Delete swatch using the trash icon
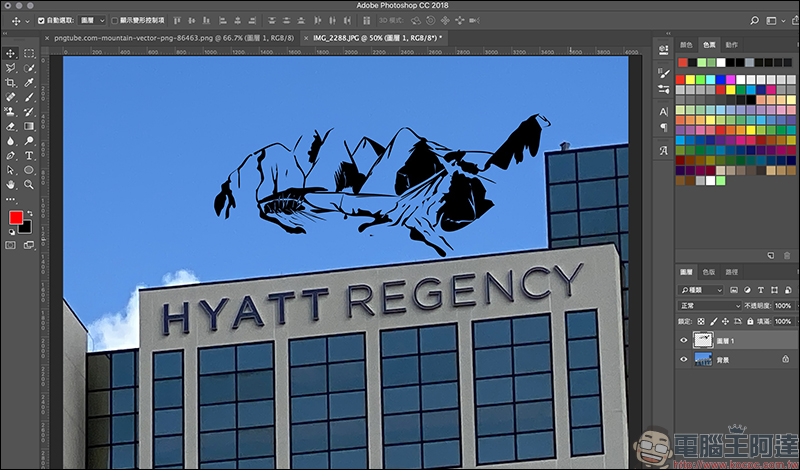This screenshot has width=800, height=470. (788, 256)
